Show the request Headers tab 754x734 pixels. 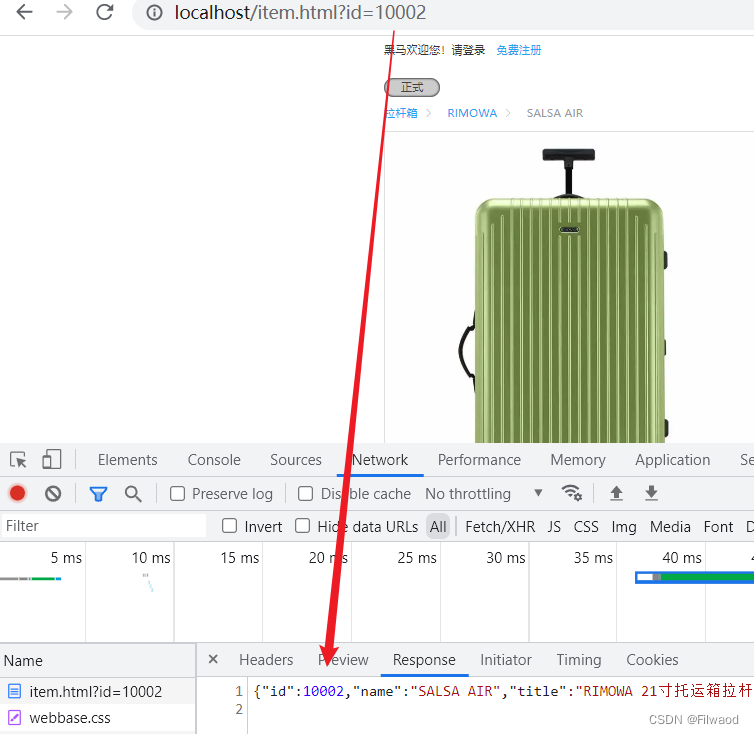pos(266,659)
